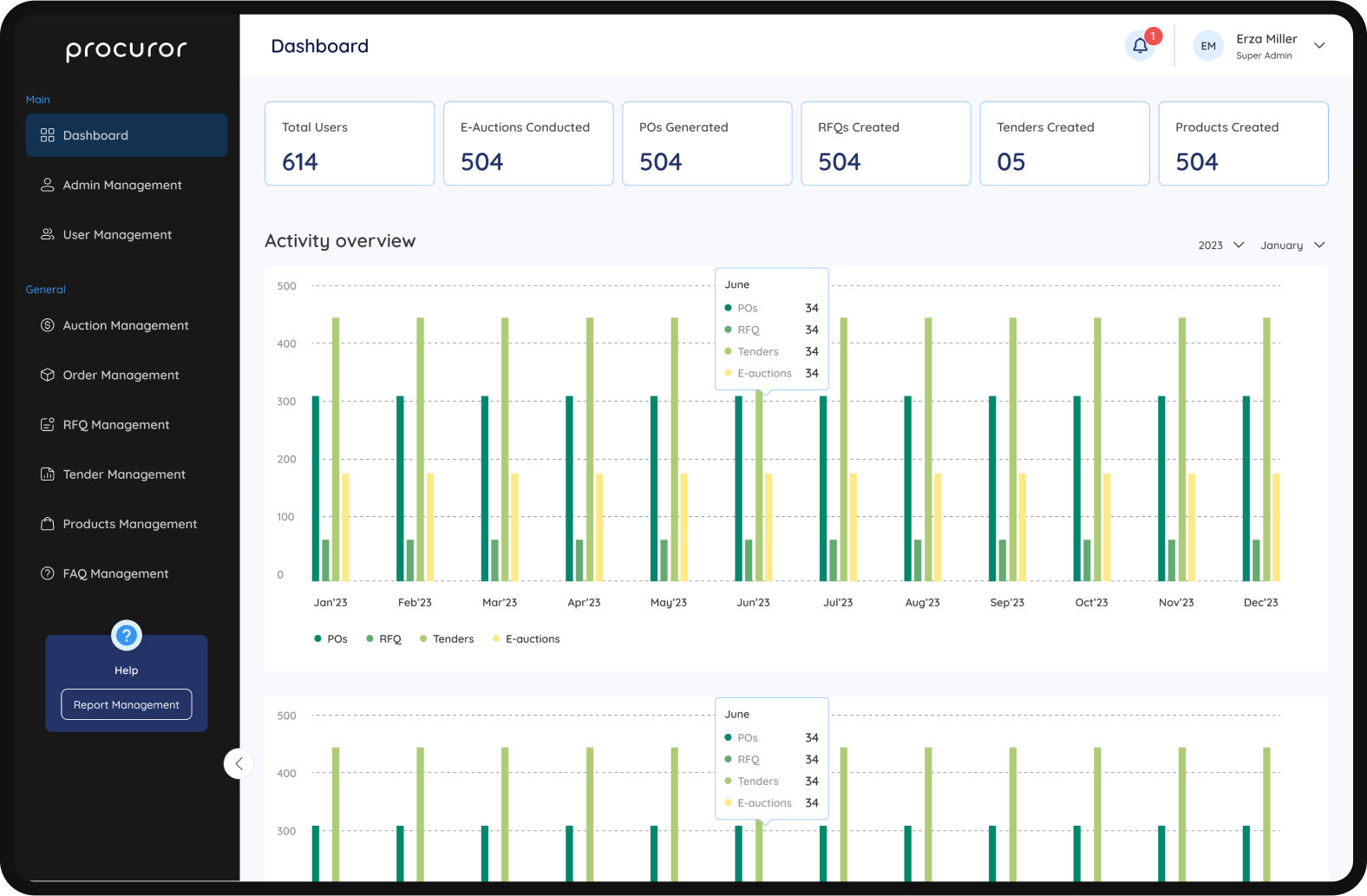
Task: Click the User Management people icon
Action: coord(48,234)
